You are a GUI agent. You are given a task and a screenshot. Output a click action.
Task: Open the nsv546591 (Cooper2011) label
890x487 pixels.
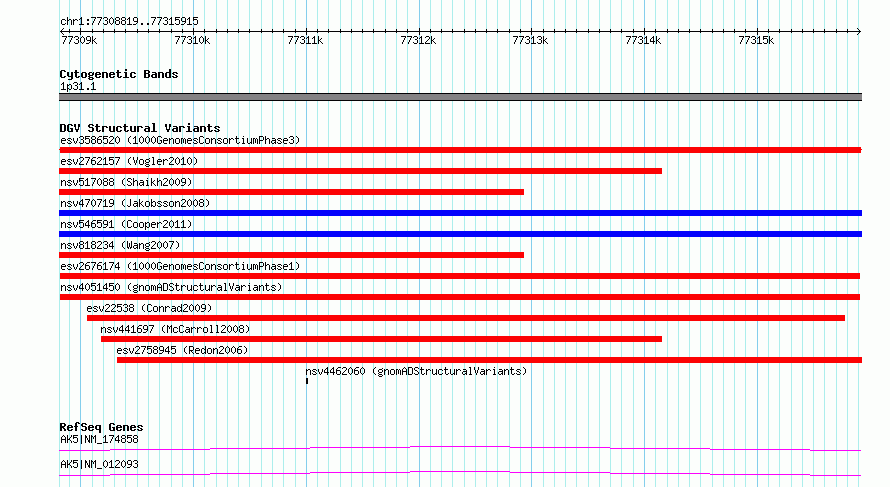126,224
